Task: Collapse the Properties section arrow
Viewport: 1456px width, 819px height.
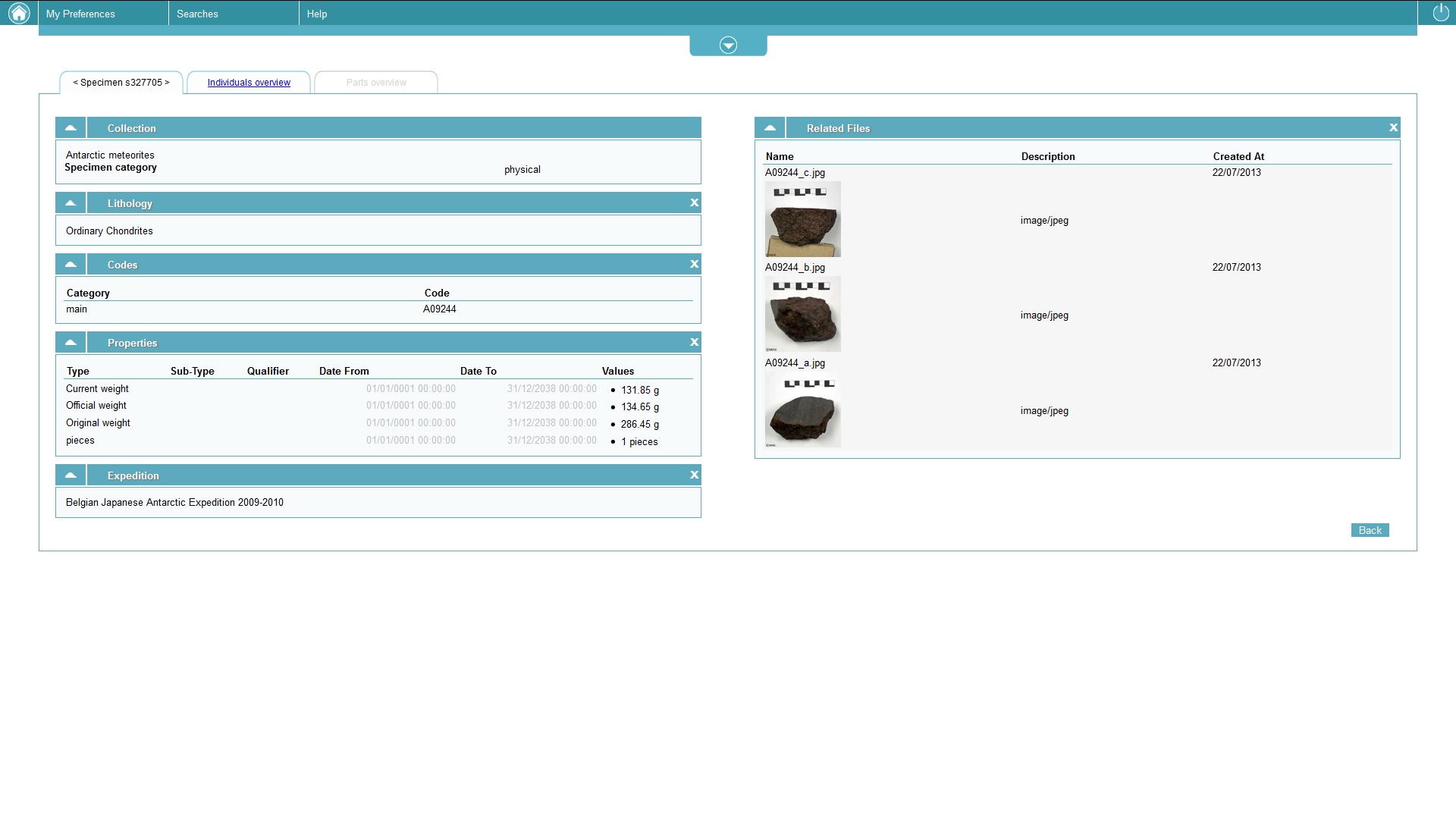Action: pos(71,342)
